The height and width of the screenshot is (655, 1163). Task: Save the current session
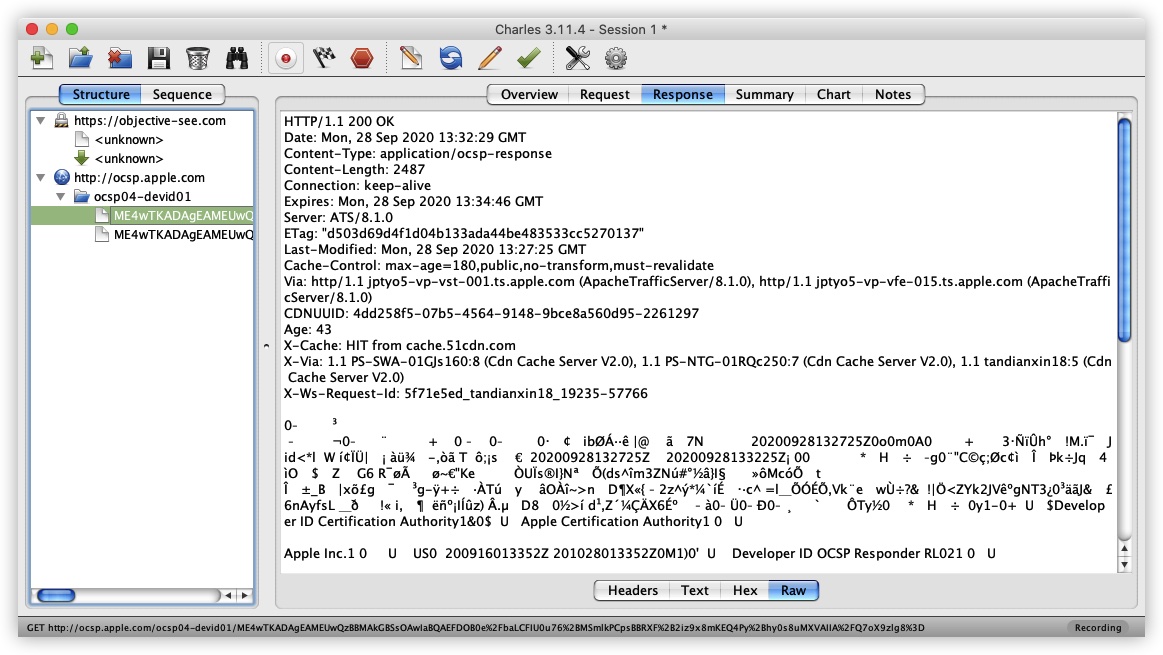[x=159, y=58]
